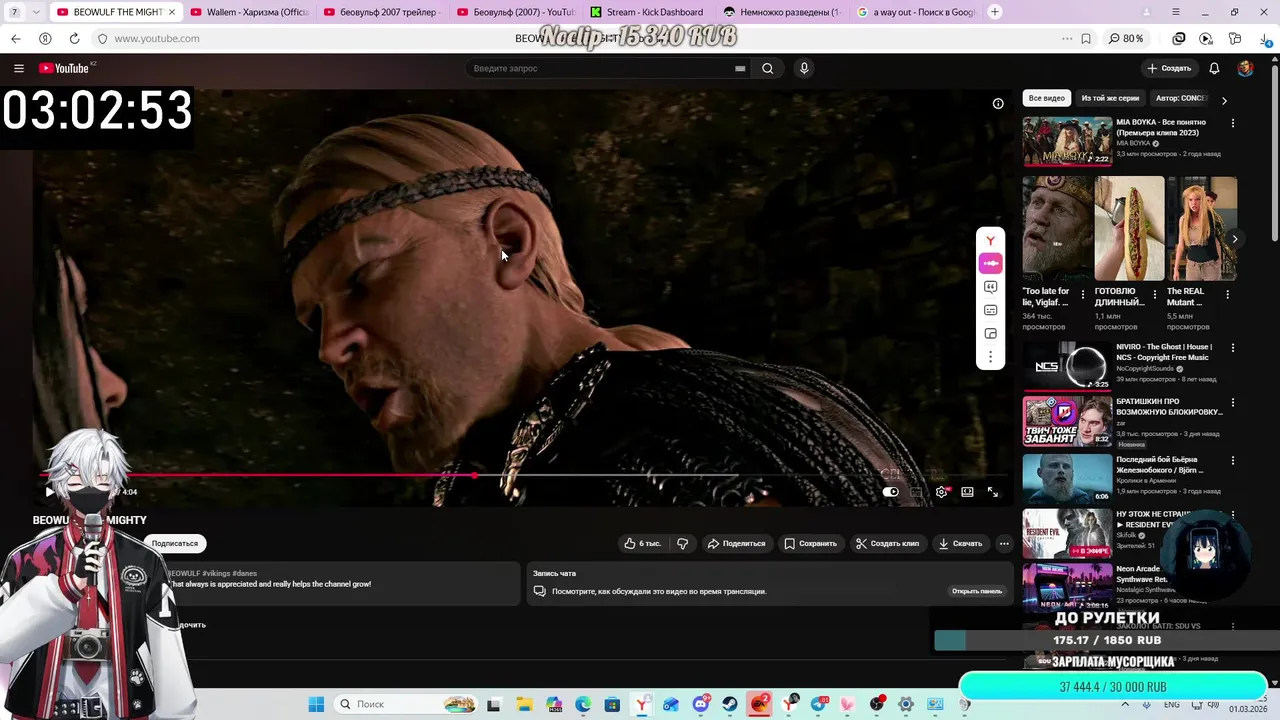
Task: Start voice search with microphone
Action: (x=804, y=68)
